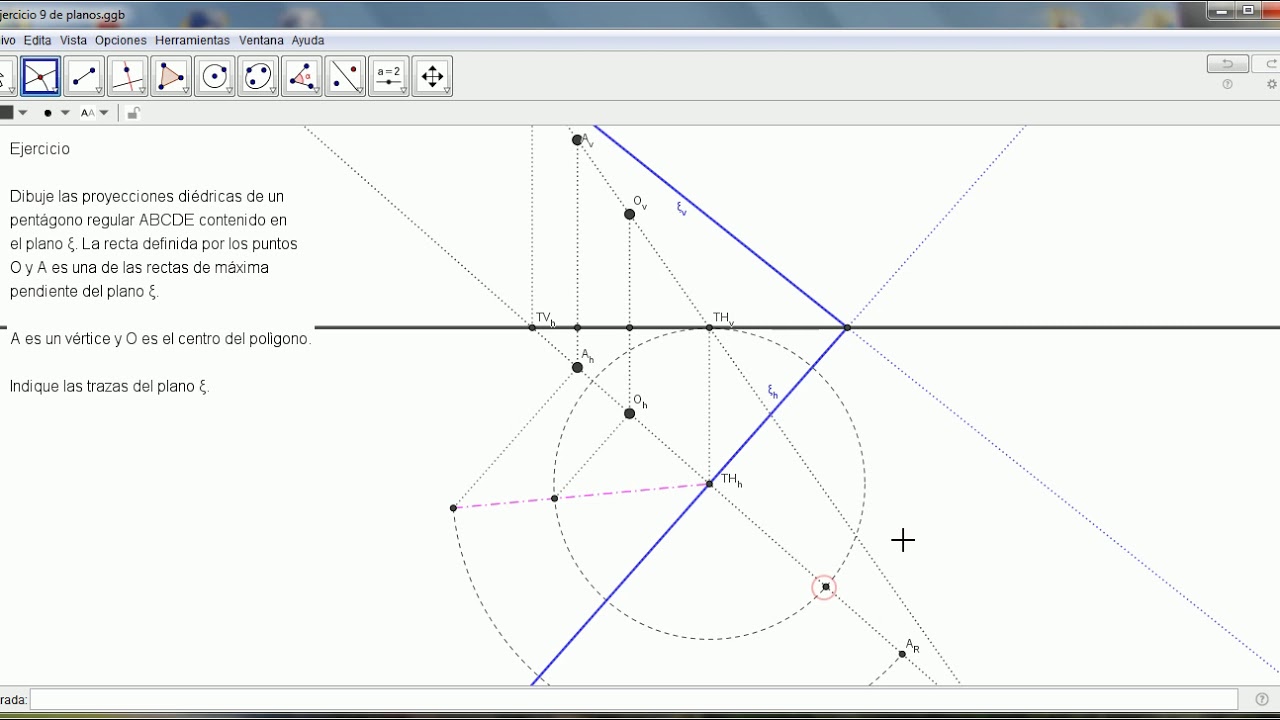Image resolution: width=1280 pixels, height=720 pixels.
Task: Select the Polygon tool
Action: pos(171,77)
